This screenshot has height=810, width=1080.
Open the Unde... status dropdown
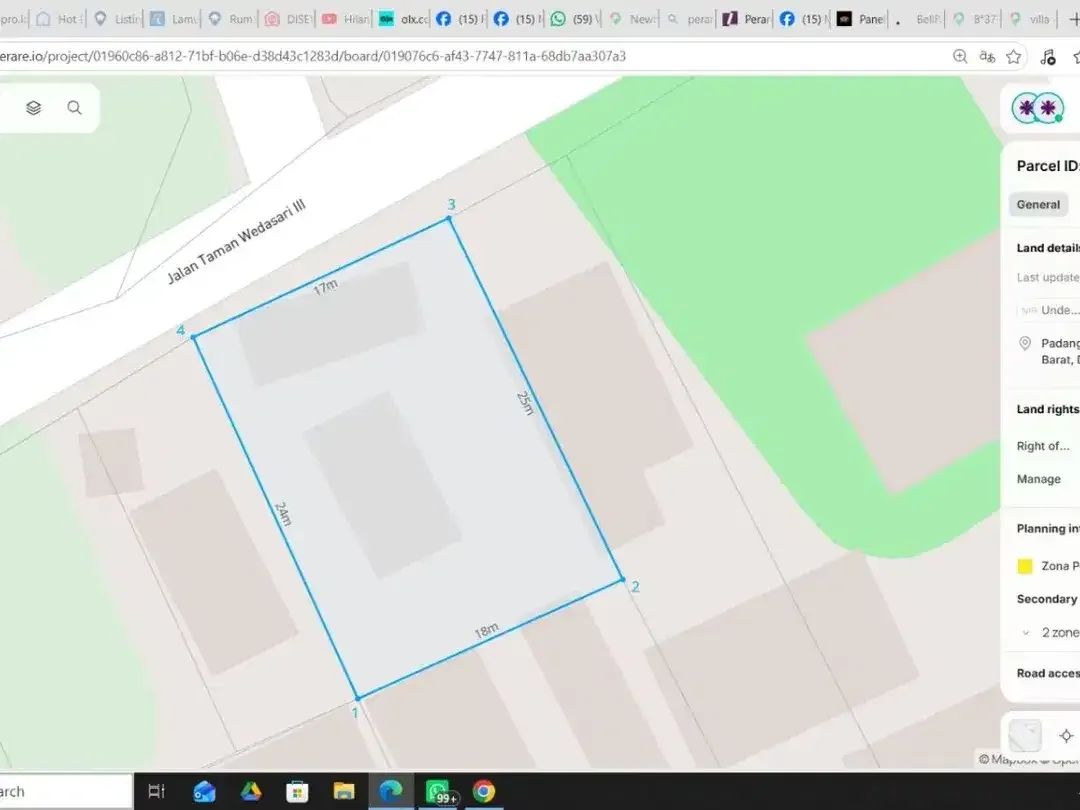(x=1048, y=310)
